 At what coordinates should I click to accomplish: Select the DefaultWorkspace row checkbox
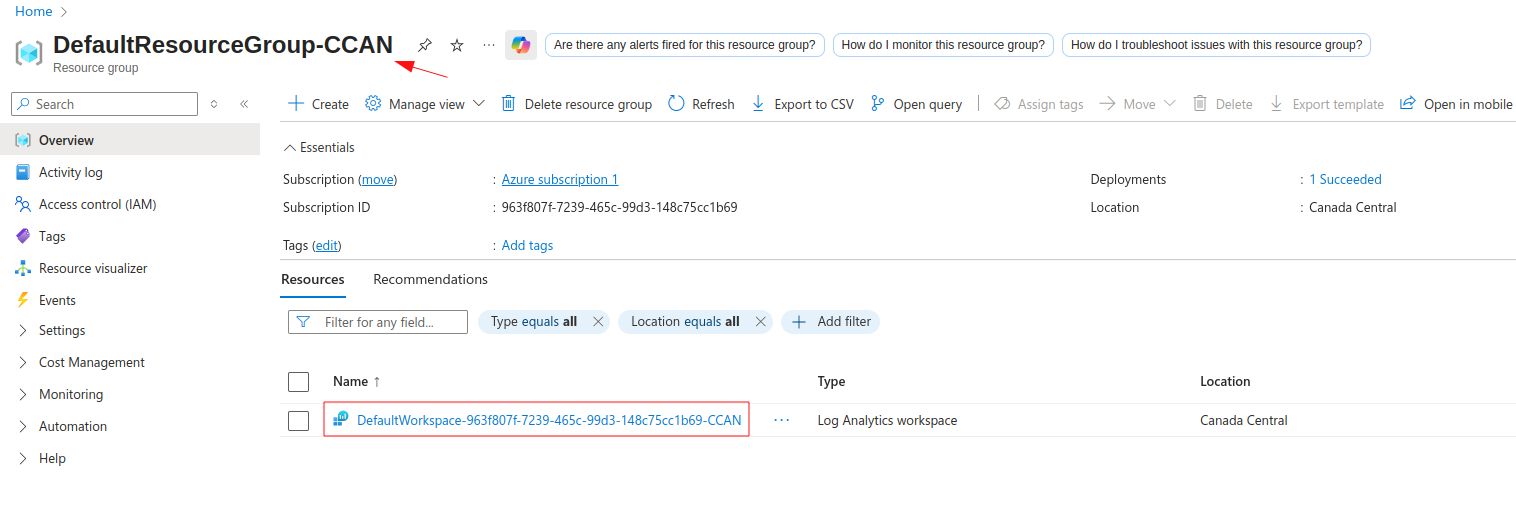click(298, 421)
